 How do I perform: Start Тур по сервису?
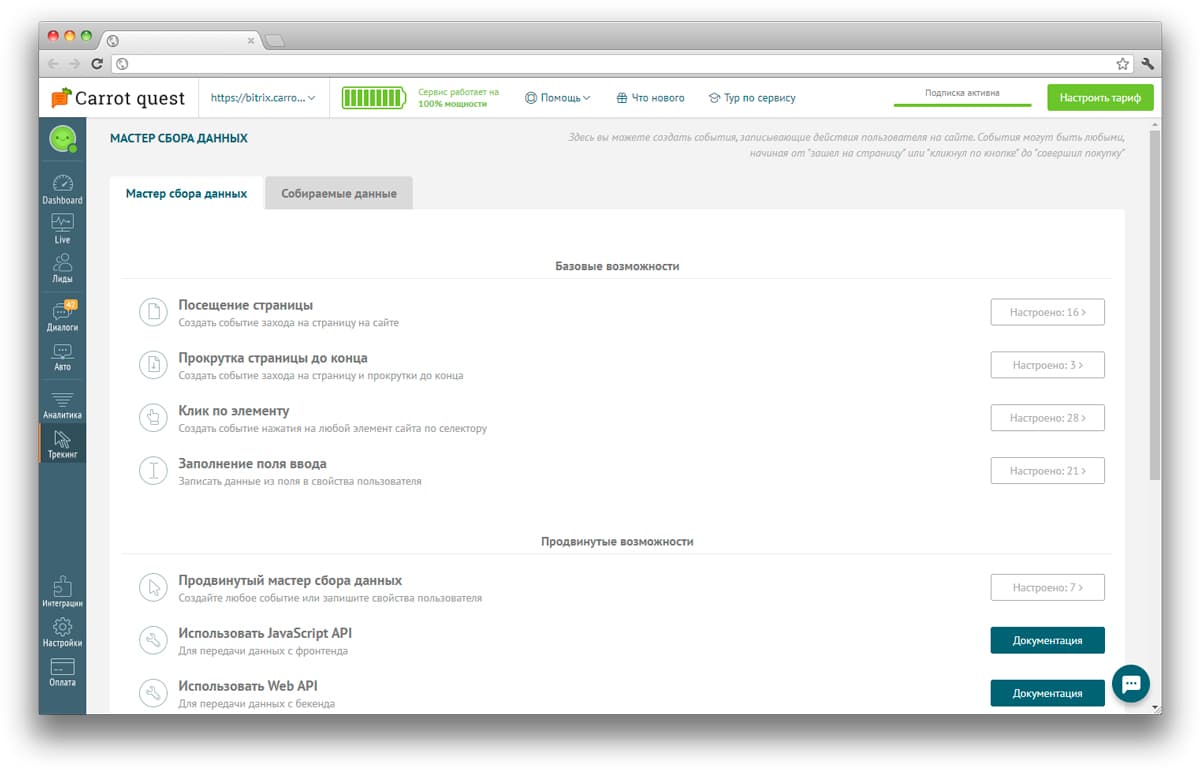tap(752, 98)
